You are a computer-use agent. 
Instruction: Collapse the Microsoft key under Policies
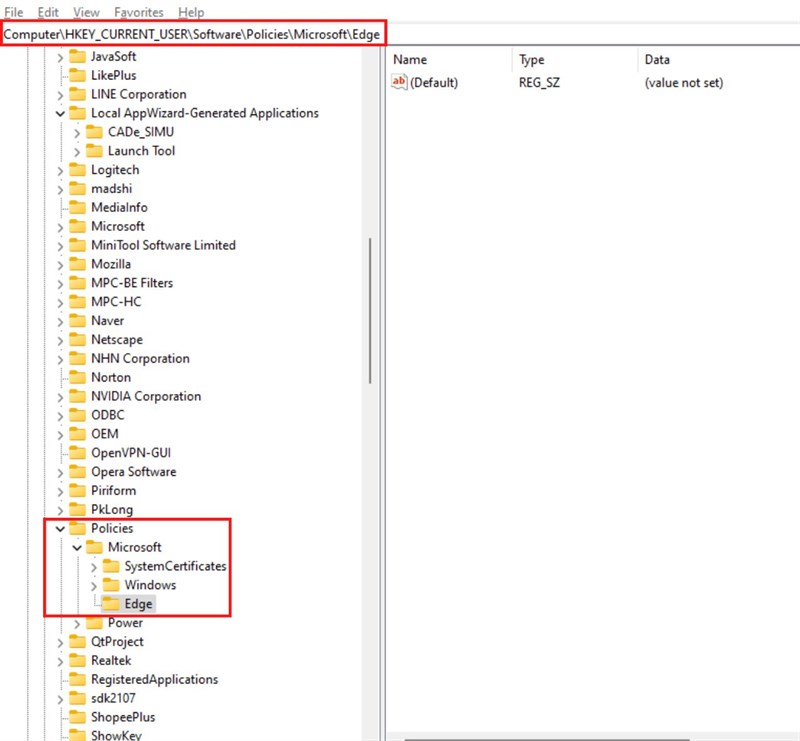coord(77,548)
